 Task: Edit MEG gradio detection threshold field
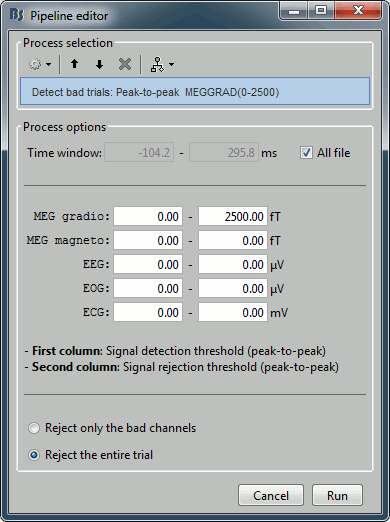click(148, 216)
